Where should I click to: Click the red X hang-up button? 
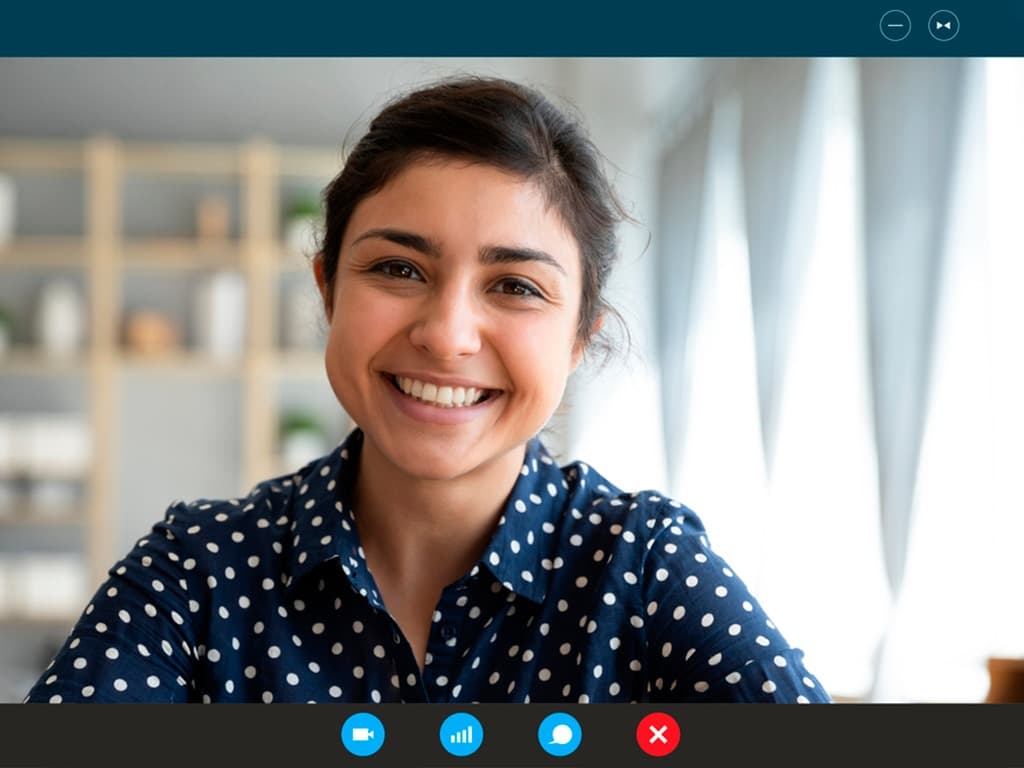(658, 735)
